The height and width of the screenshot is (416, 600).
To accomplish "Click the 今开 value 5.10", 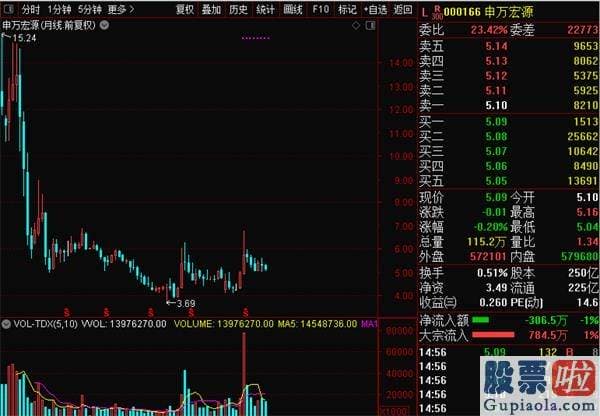I will pyautogui.click(x=587, y=197).
